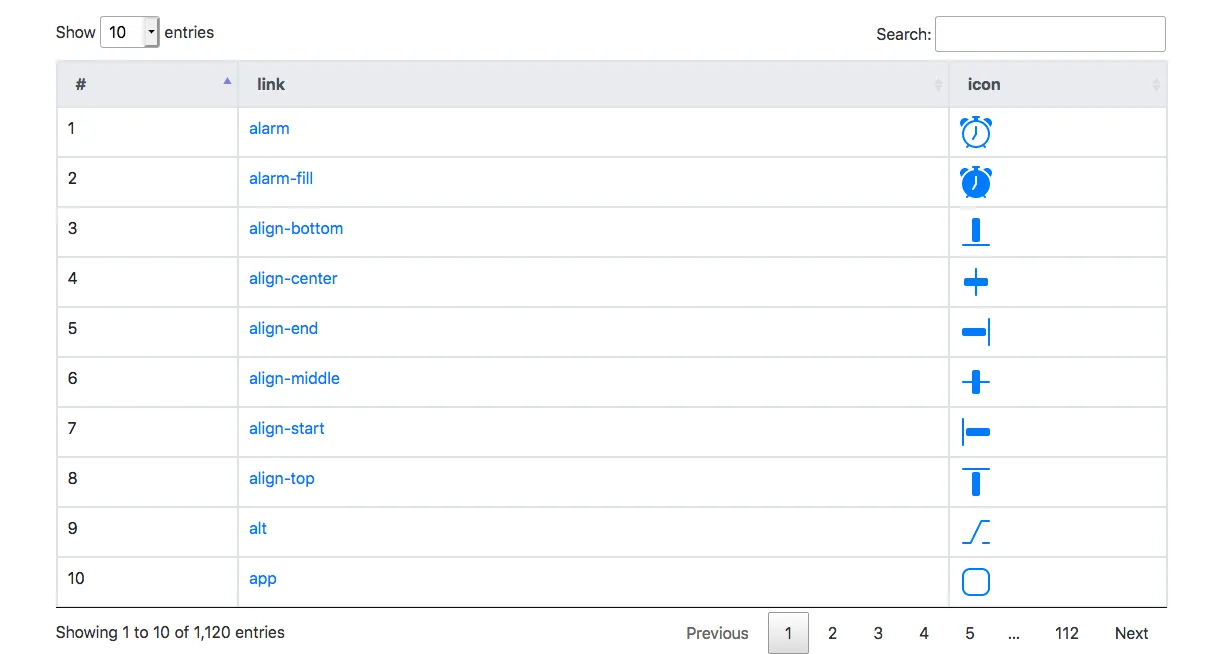Open the alarm-fill link
This screenshot has height=654, width=1214.
[281, 179]
